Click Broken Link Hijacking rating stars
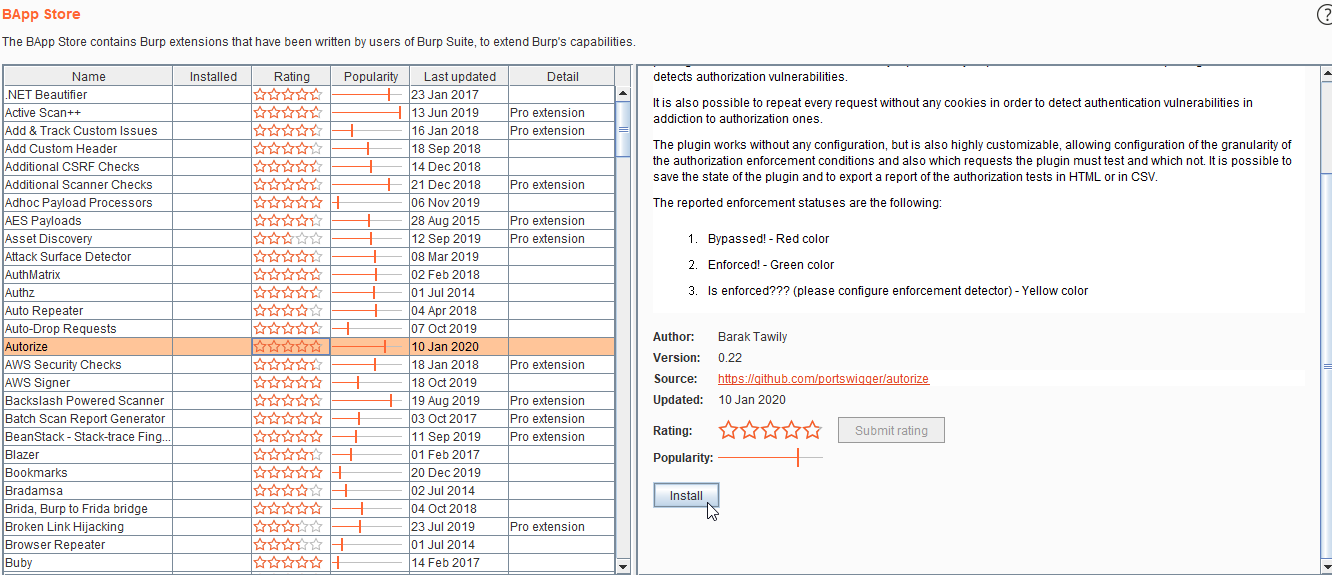This screenshot has height=575, width=1332. point(289,526)
